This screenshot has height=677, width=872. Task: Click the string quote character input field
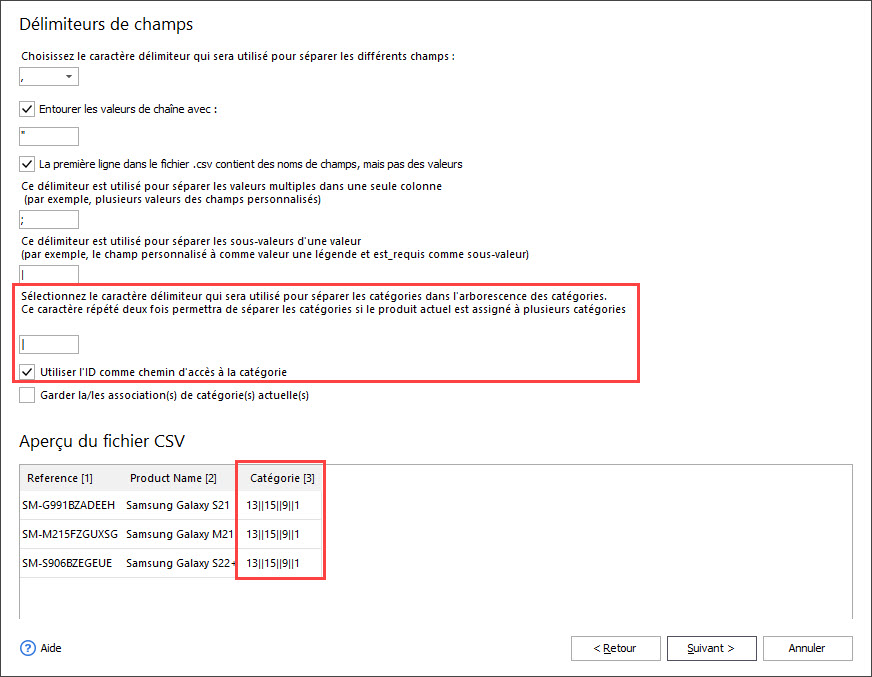(49, 136)
